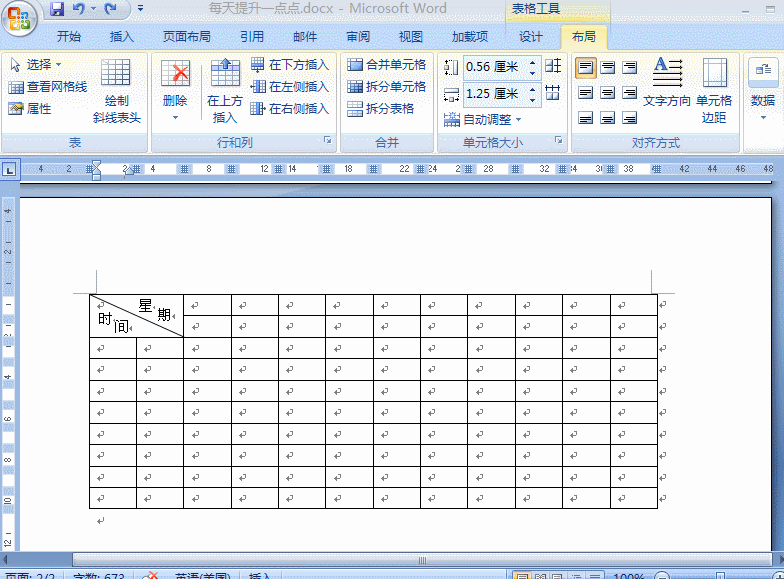Select align bottom left icon

[x=585, y=118]
